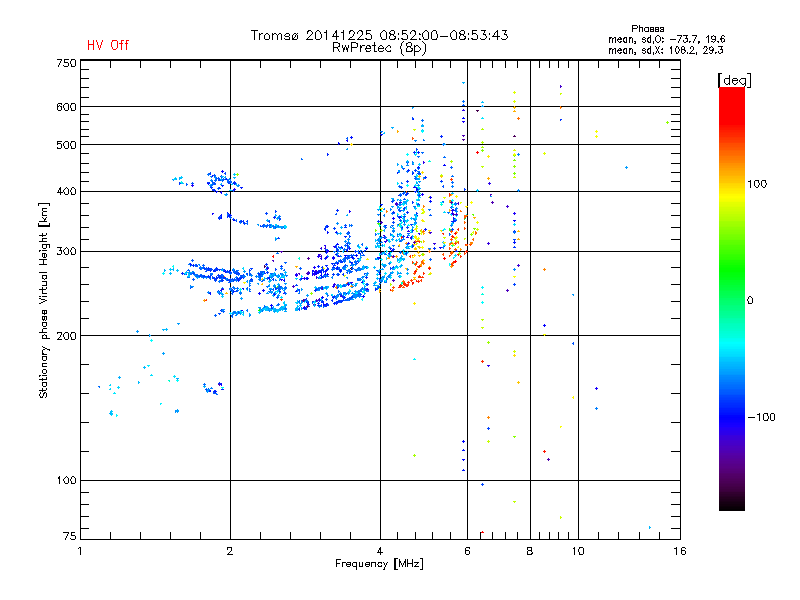Click the plot title 'Tromsø 20141225 08:52:00-08:53:43'
Viewport: 800px width, 600px height.
click(x=379, y=35)
